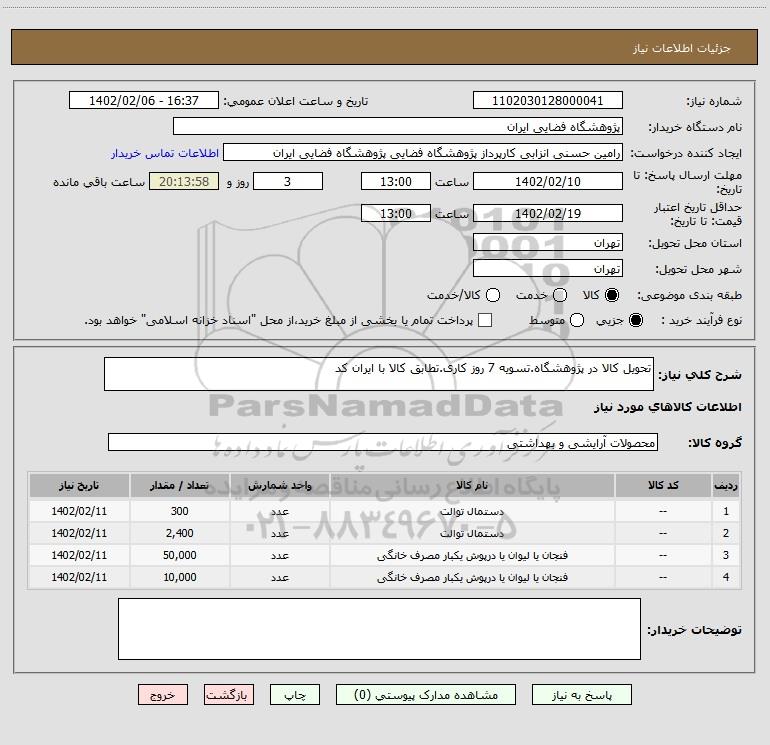Screen dimensions: 770x745
Task: Click the نام دستگاه خریدار field
Action: point(398,126)
